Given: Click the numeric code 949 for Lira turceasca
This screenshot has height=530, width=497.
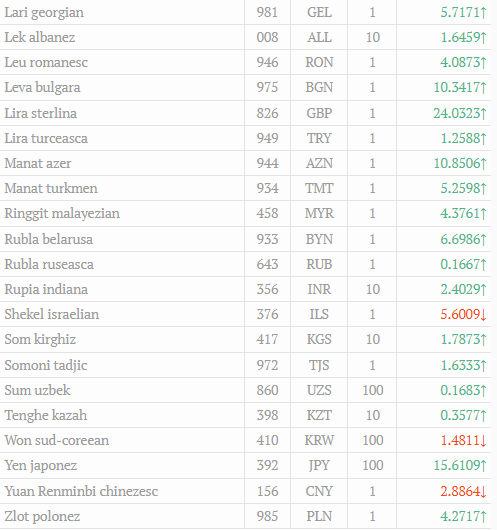Looking at the screenshot, I should [x=267, y=138].
